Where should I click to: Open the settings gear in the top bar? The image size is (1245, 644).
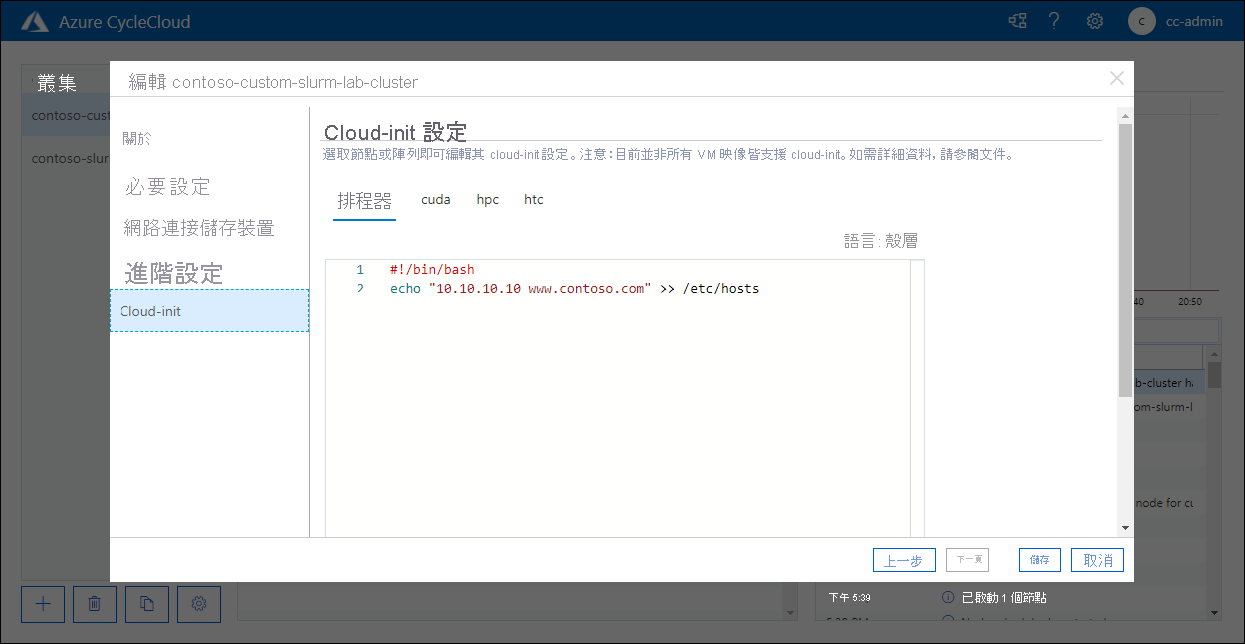tap(1094, 20)
